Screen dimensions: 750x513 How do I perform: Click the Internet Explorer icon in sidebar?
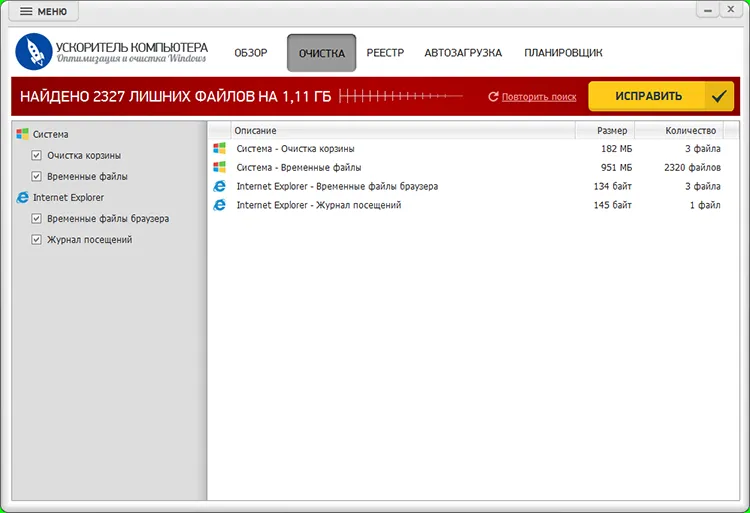pos(22,197)
